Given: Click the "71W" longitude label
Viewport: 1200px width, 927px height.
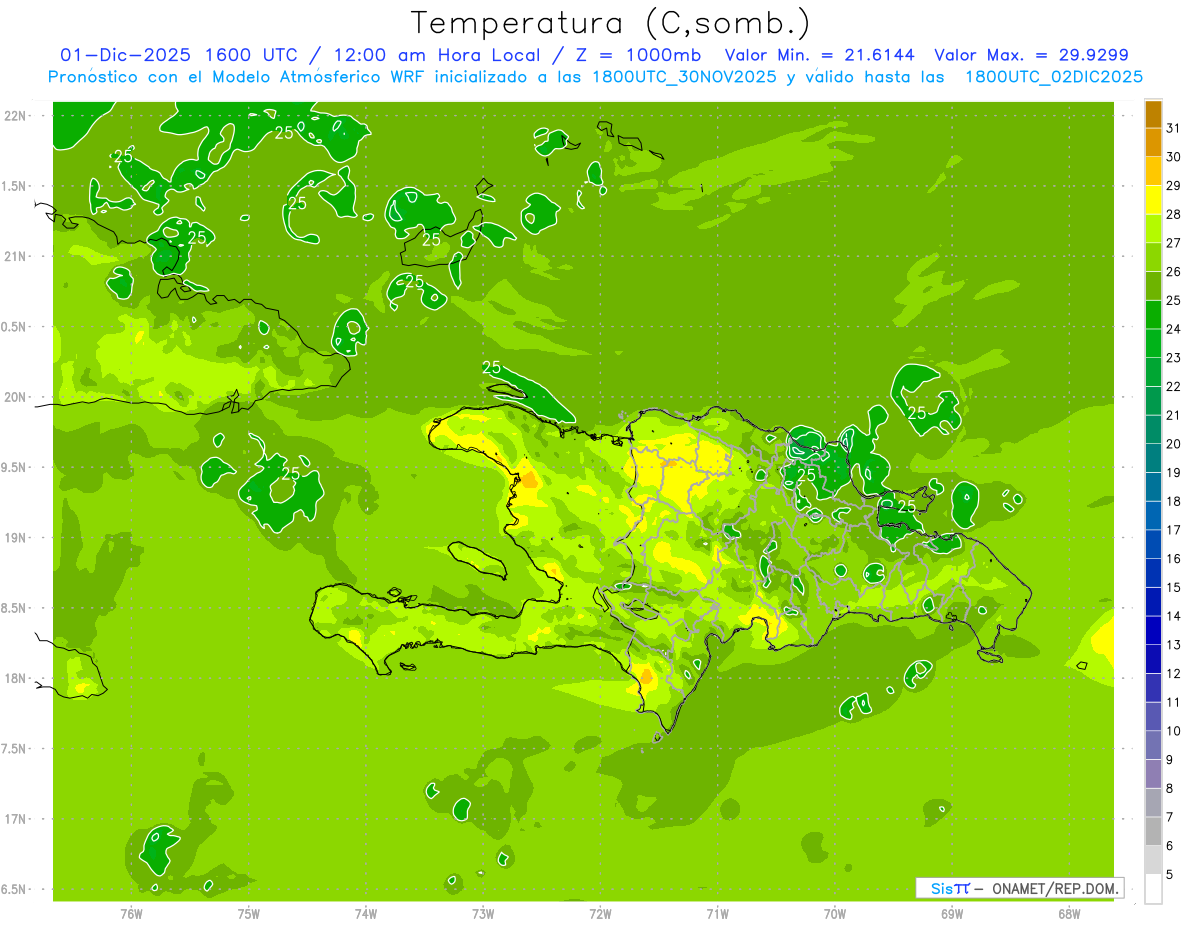Looking at the screenshot, I should (x=717, y=913).
